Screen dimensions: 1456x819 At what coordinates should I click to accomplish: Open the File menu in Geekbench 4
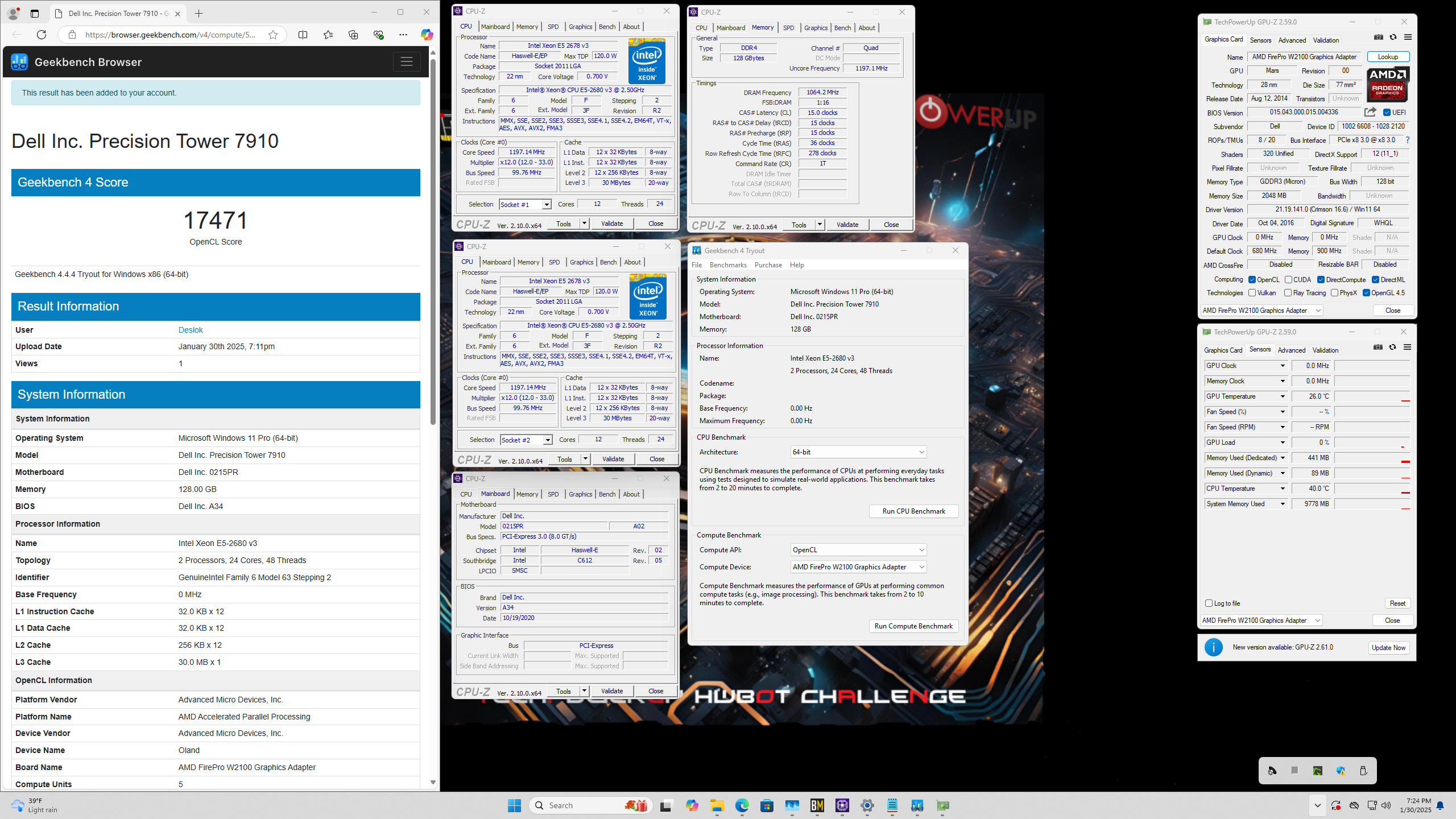[x=697, y=265]
